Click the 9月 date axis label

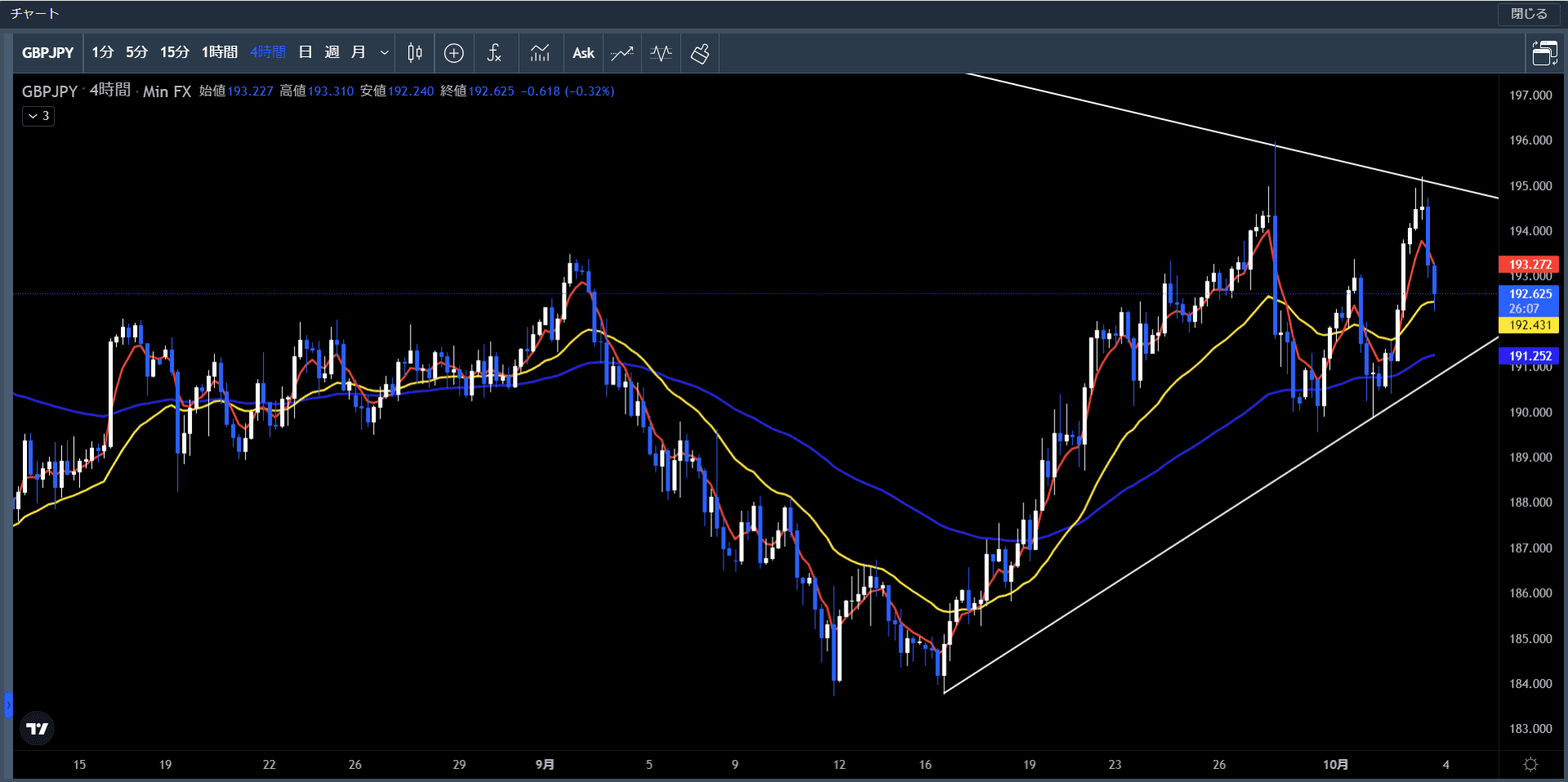click(x=545, y=765)
